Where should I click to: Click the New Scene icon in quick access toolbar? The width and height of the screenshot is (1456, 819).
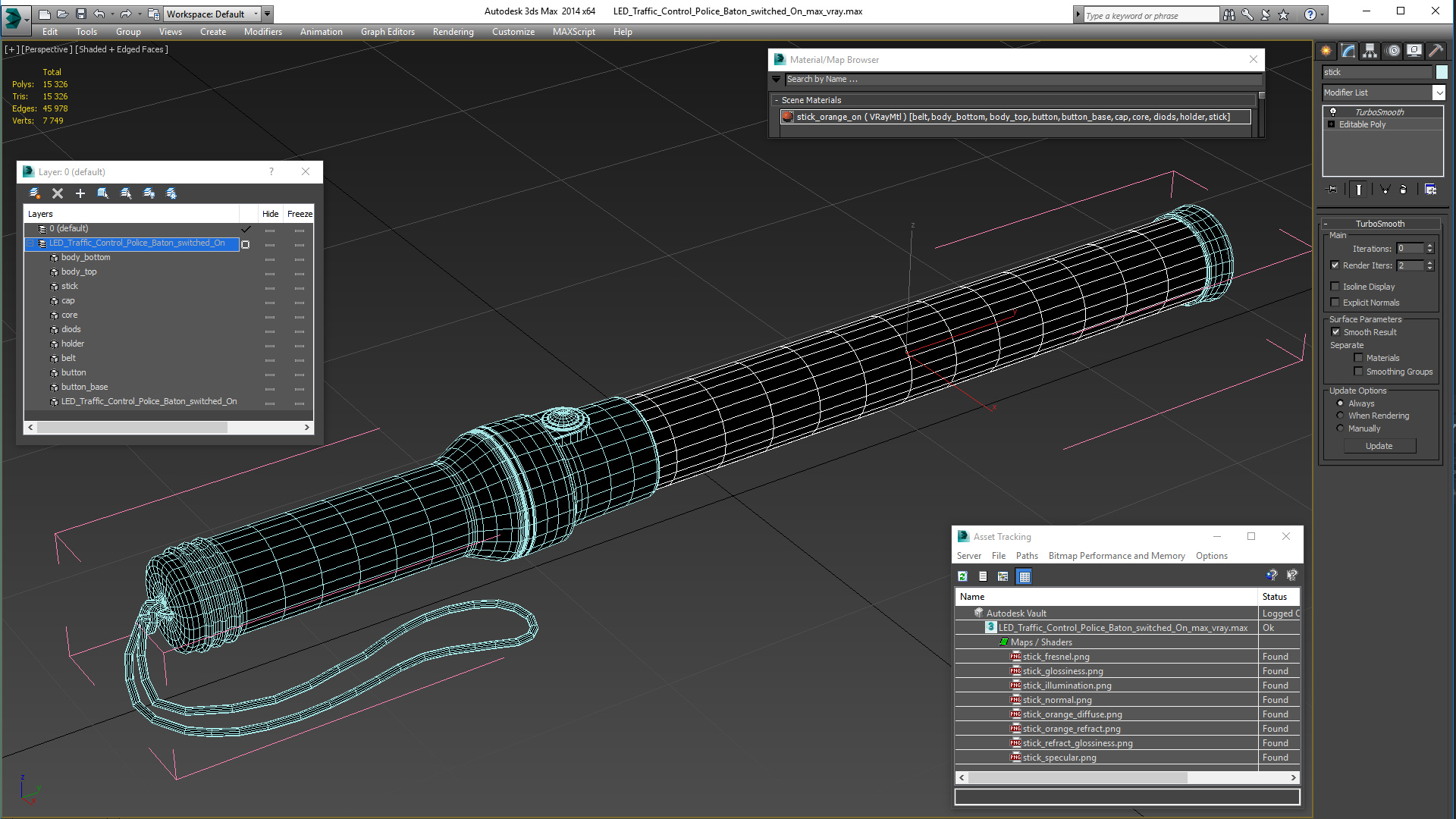point(44,14)
